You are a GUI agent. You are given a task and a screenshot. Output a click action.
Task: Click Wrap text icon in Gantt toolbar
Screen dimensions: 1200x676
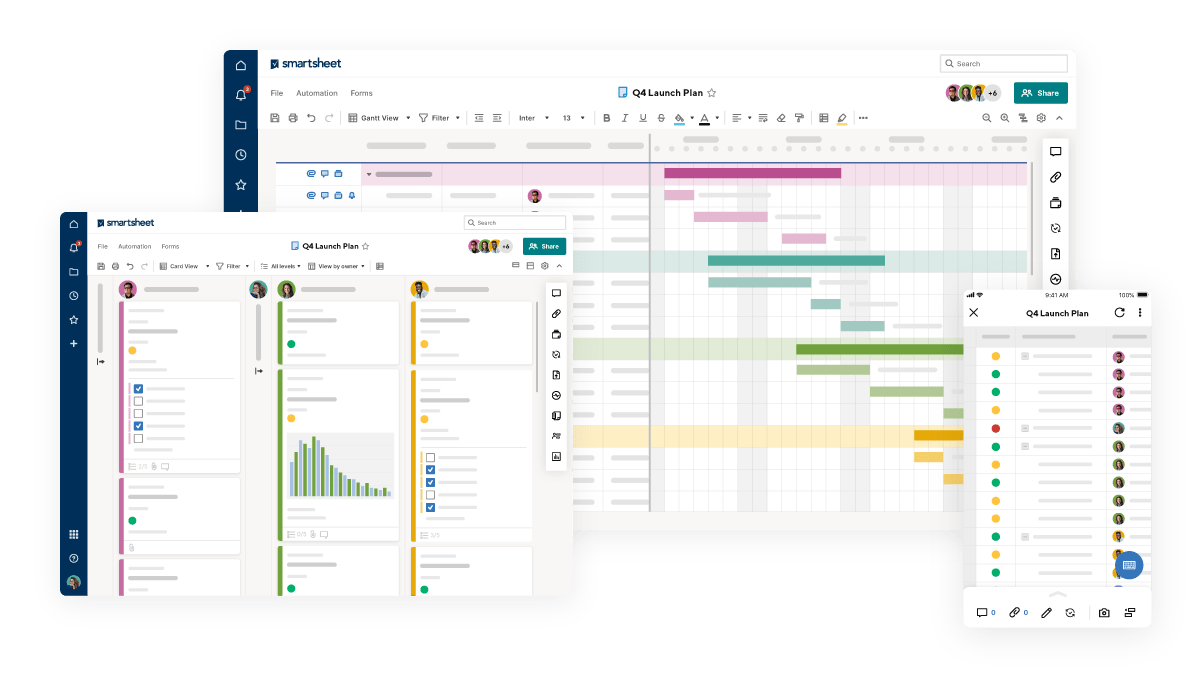[x=763, y=118]
